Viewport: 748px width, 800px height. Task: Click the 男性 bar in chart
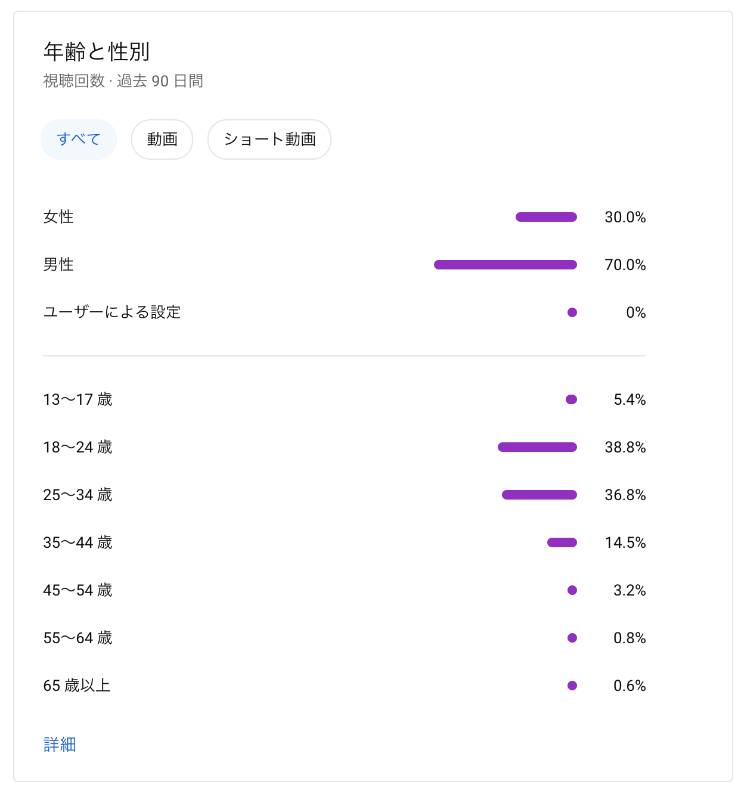[x=506, y=265]
